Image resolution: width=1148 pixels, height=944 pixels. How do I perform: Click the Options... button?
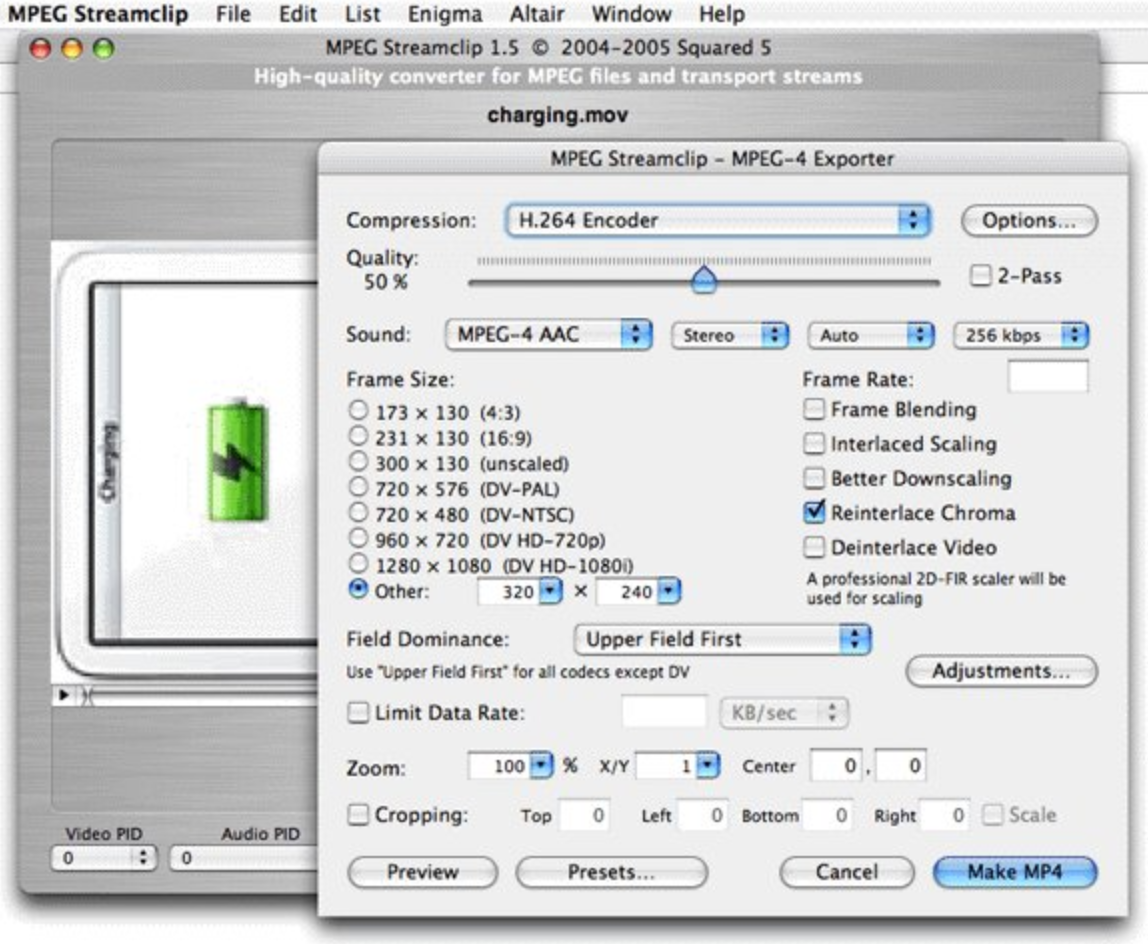pos(1029,220)
